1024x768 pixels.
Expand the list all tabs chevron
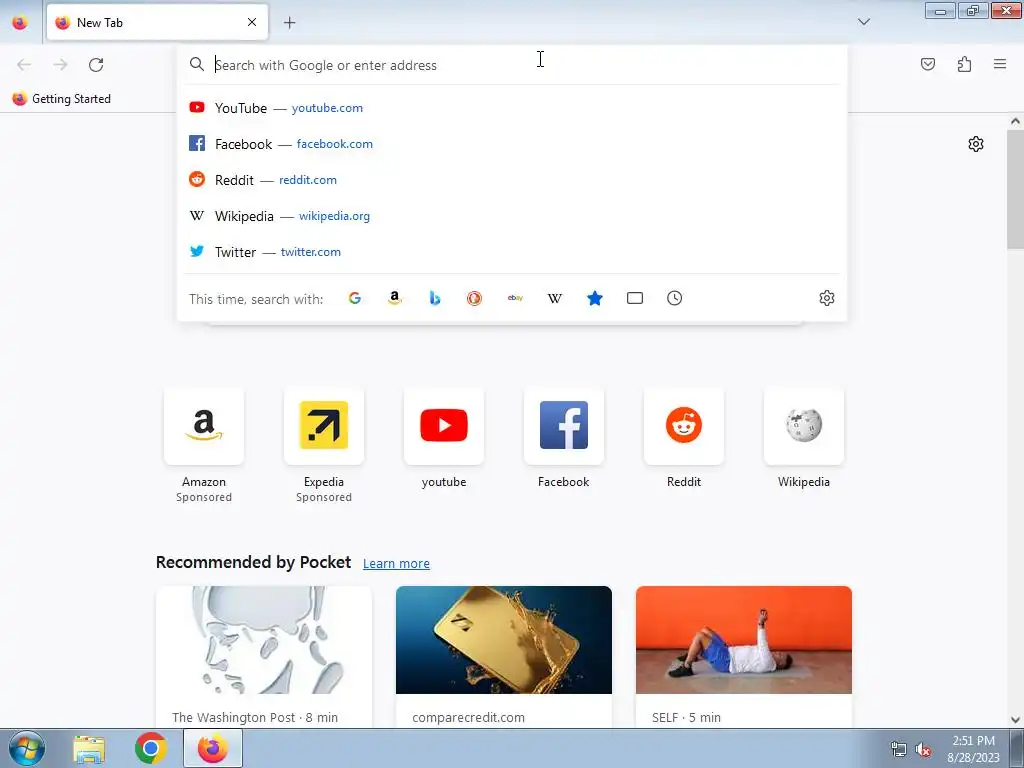[863, 22]
